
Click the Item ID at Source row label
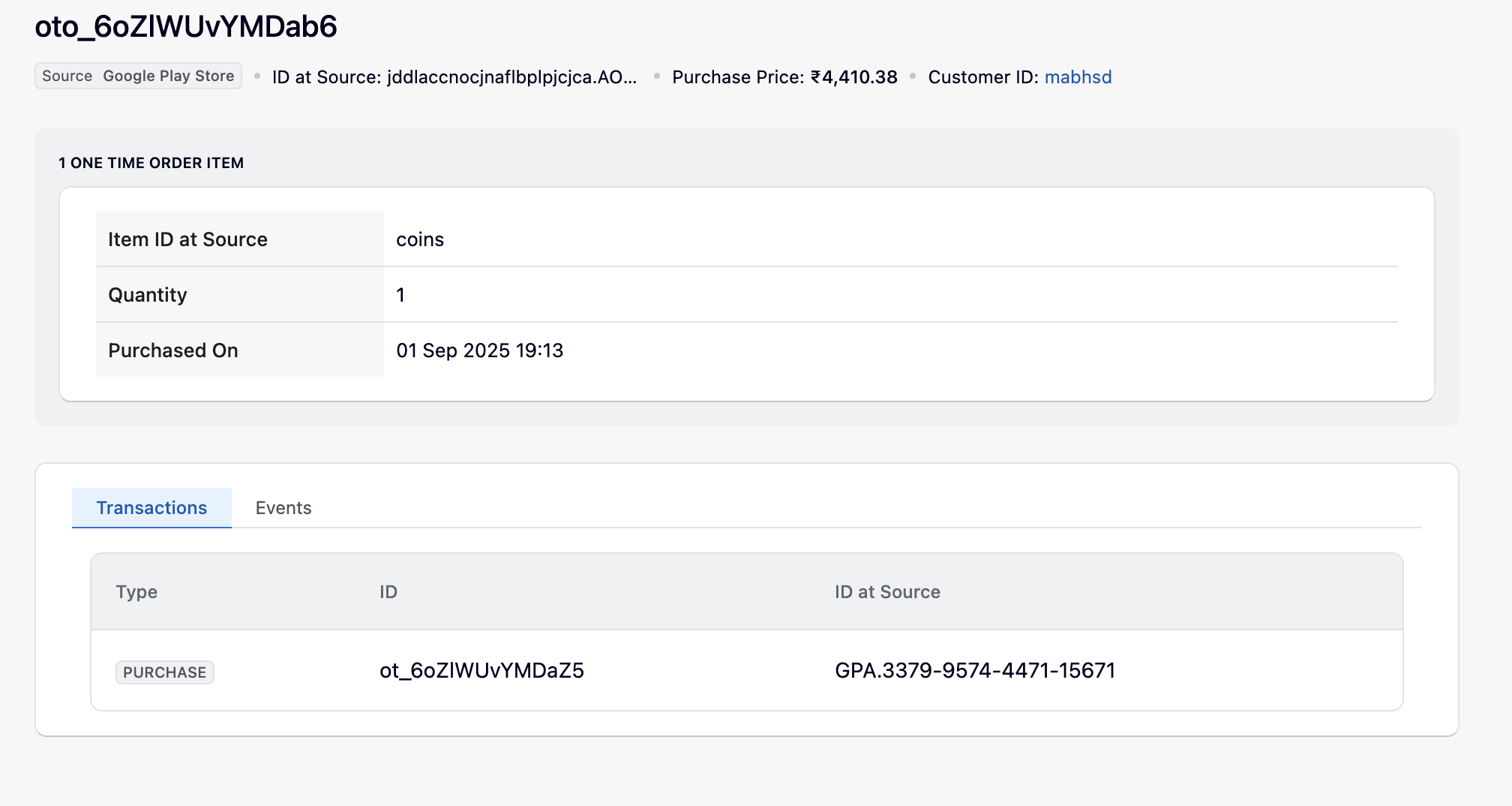[x=187, y=239]
